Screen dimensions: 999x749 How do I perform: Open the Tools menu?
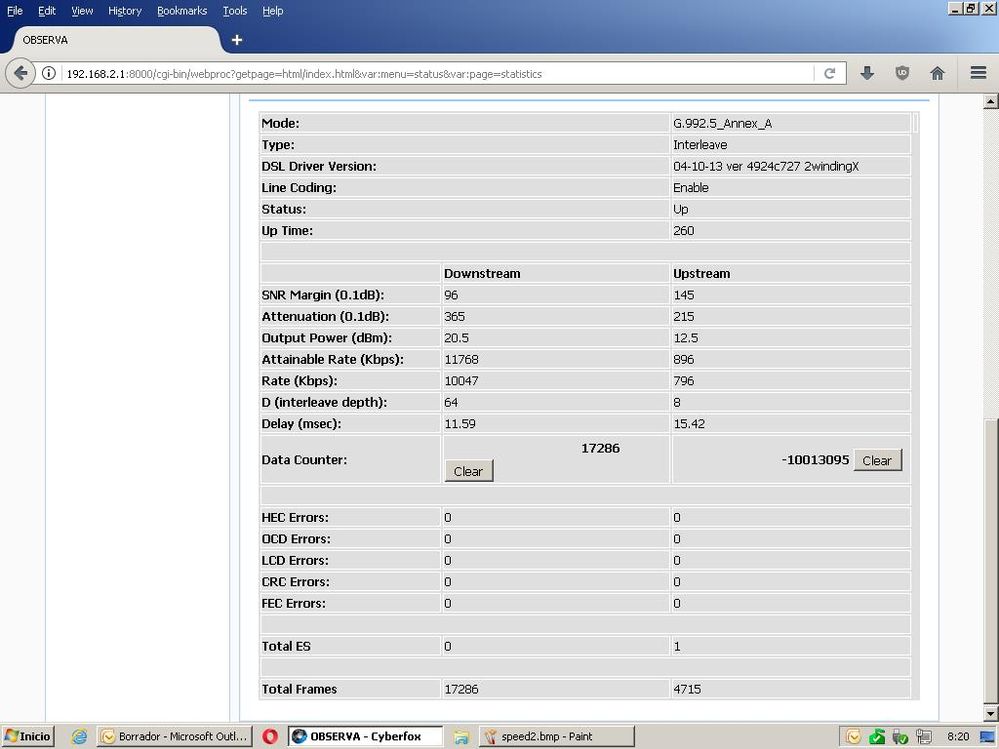[x=235, y=11]
